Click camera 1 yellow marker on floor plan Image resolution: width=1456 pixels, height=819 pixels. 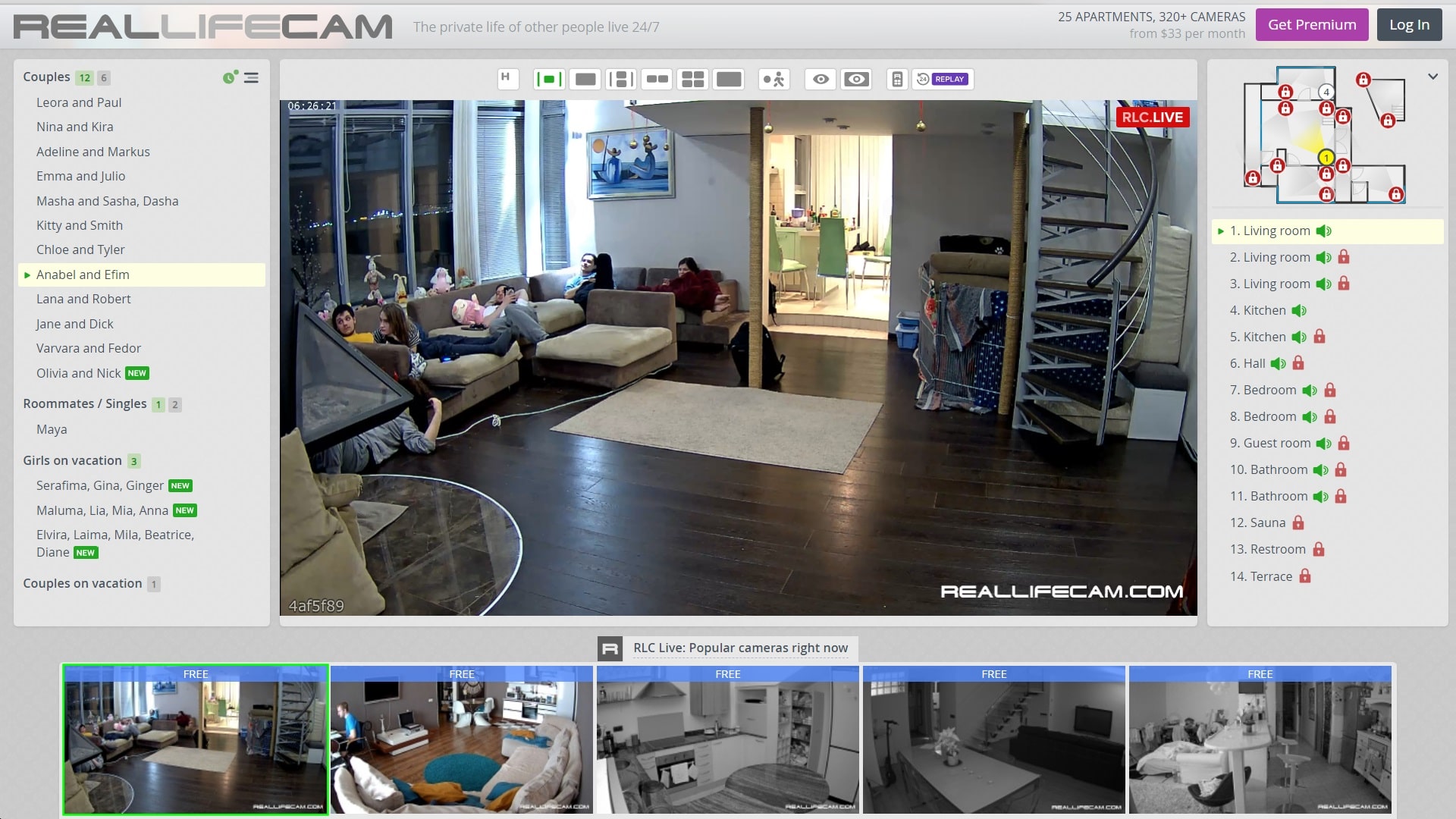(x=1326, y=158)
